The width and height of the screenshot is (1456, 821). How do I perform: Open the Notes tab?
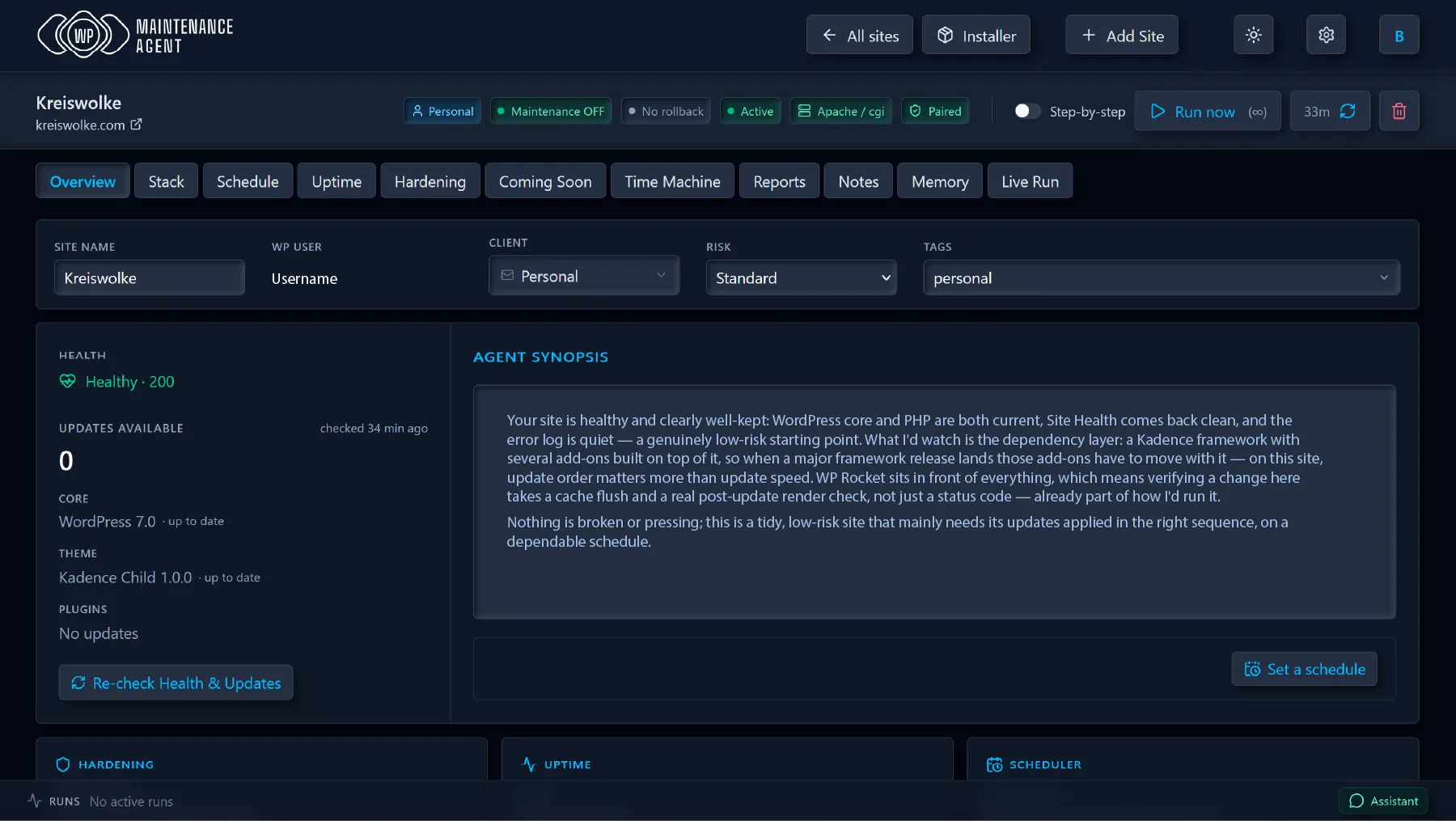(858, 181)
